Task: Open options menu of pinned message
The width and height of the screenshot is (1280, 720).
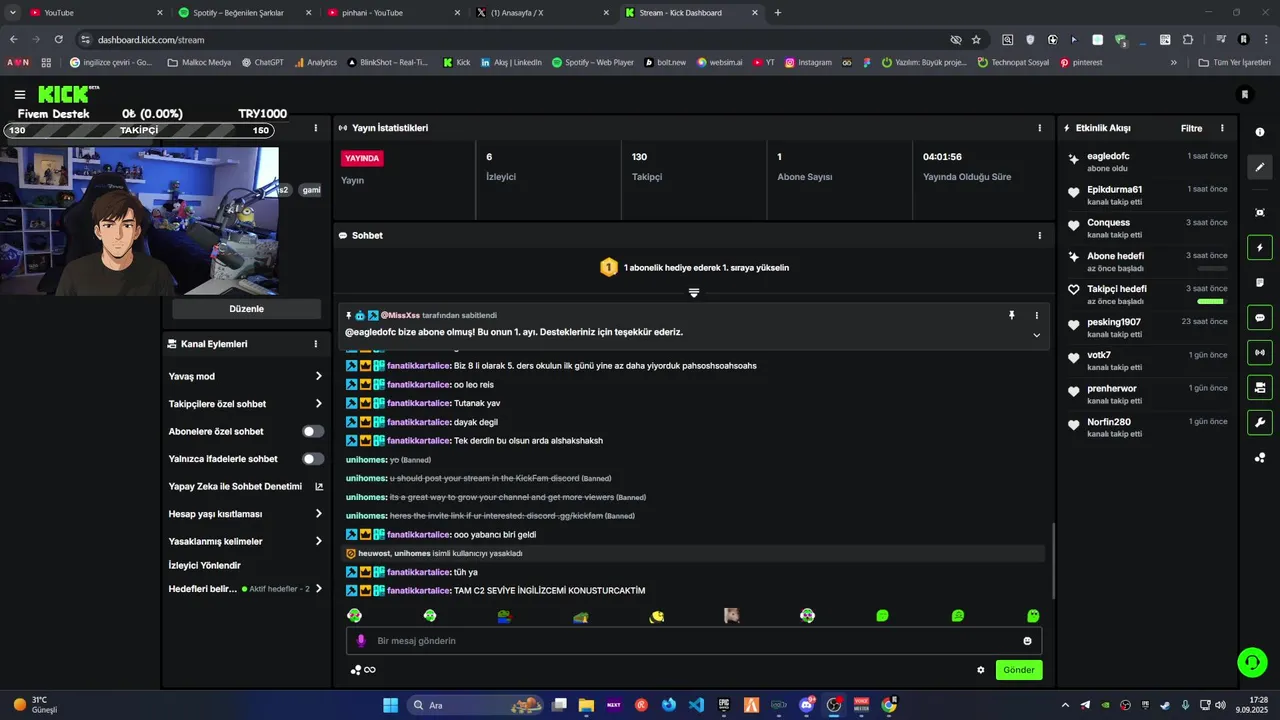Action: (1036, 315)
